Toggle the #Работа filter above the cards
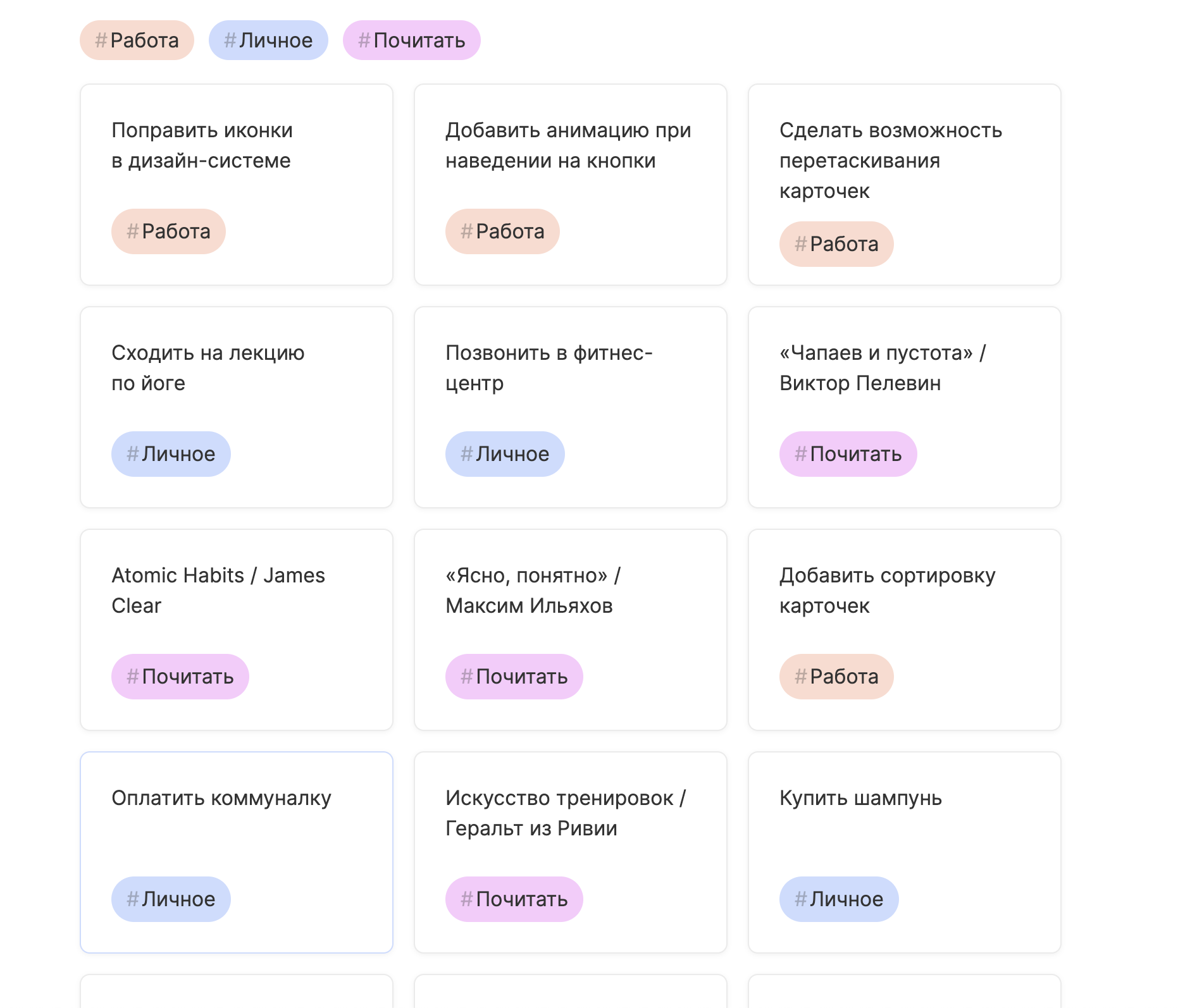The image size is (1178, 1008). 137,40
